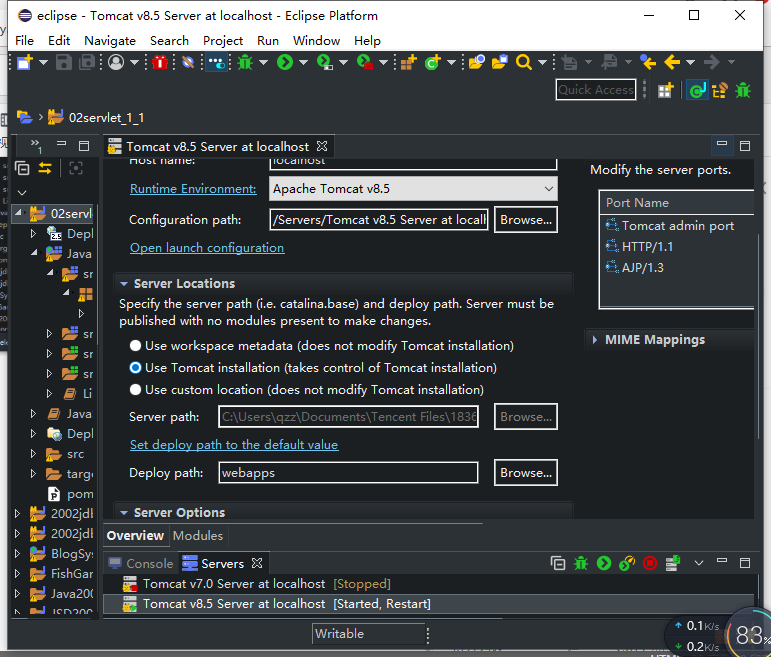Click the yellow Back arrow icon
771x657 pixels.
tap(672, 62)
